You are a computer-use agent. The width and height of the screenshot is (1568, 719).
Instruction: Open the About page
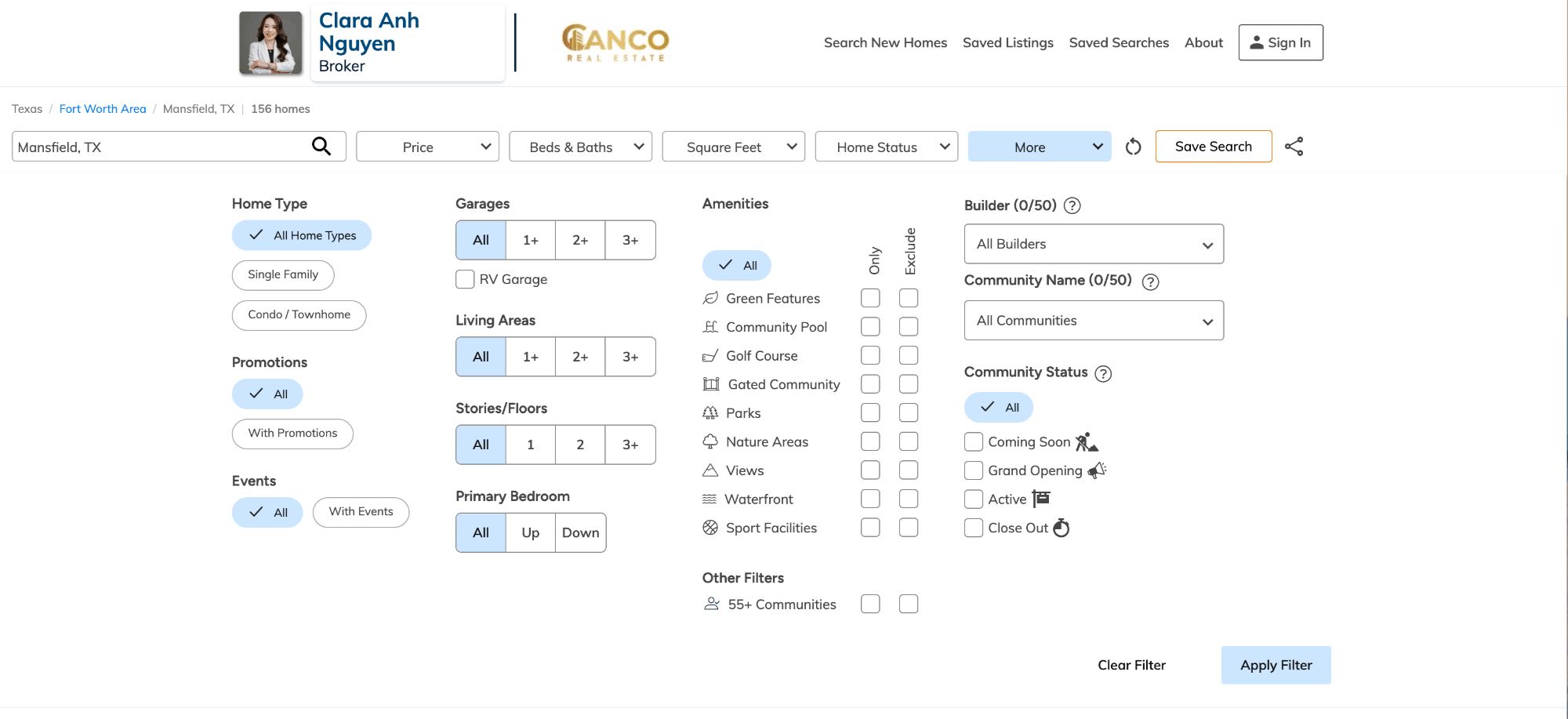pyautogui.click(x=1203, y=42)
